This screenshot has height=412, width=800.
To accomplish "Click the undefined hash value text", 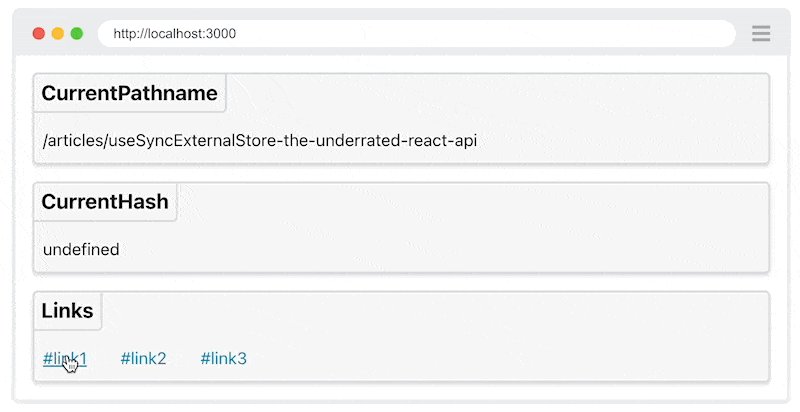I will click(81, 249).
